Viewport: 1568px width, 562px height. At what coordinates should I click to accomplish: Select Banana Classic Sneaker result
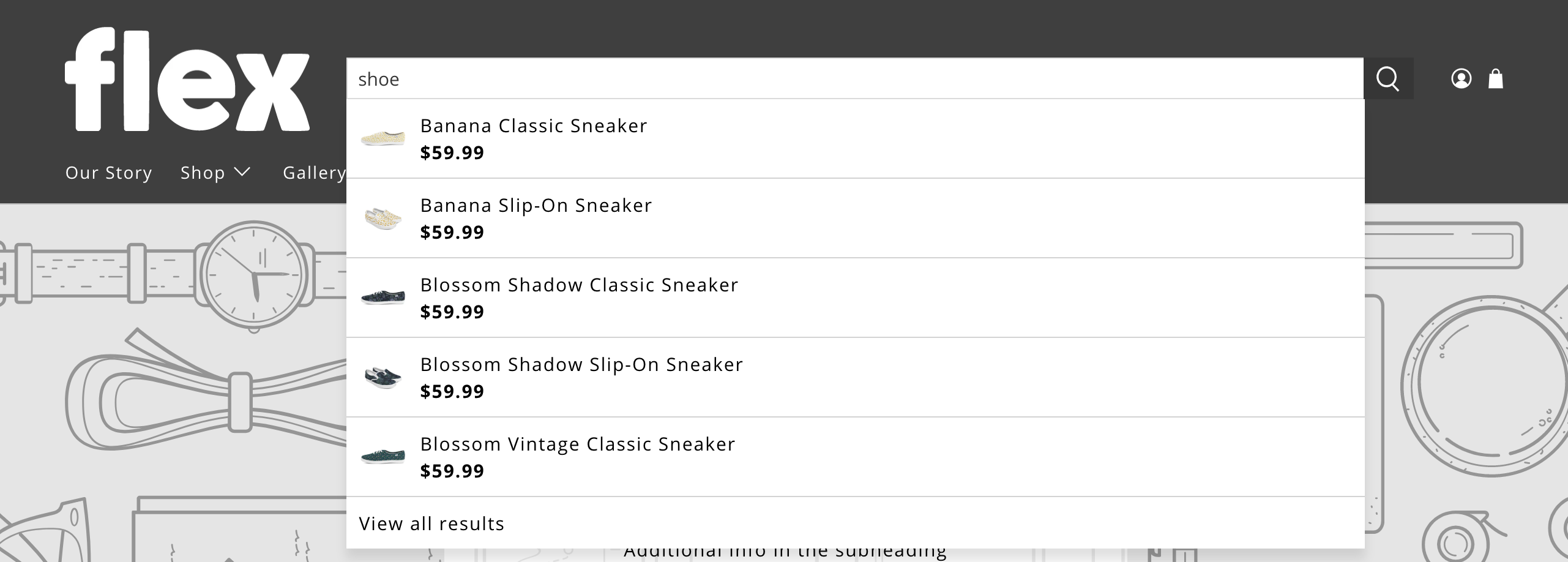click(x=856, y=139)
